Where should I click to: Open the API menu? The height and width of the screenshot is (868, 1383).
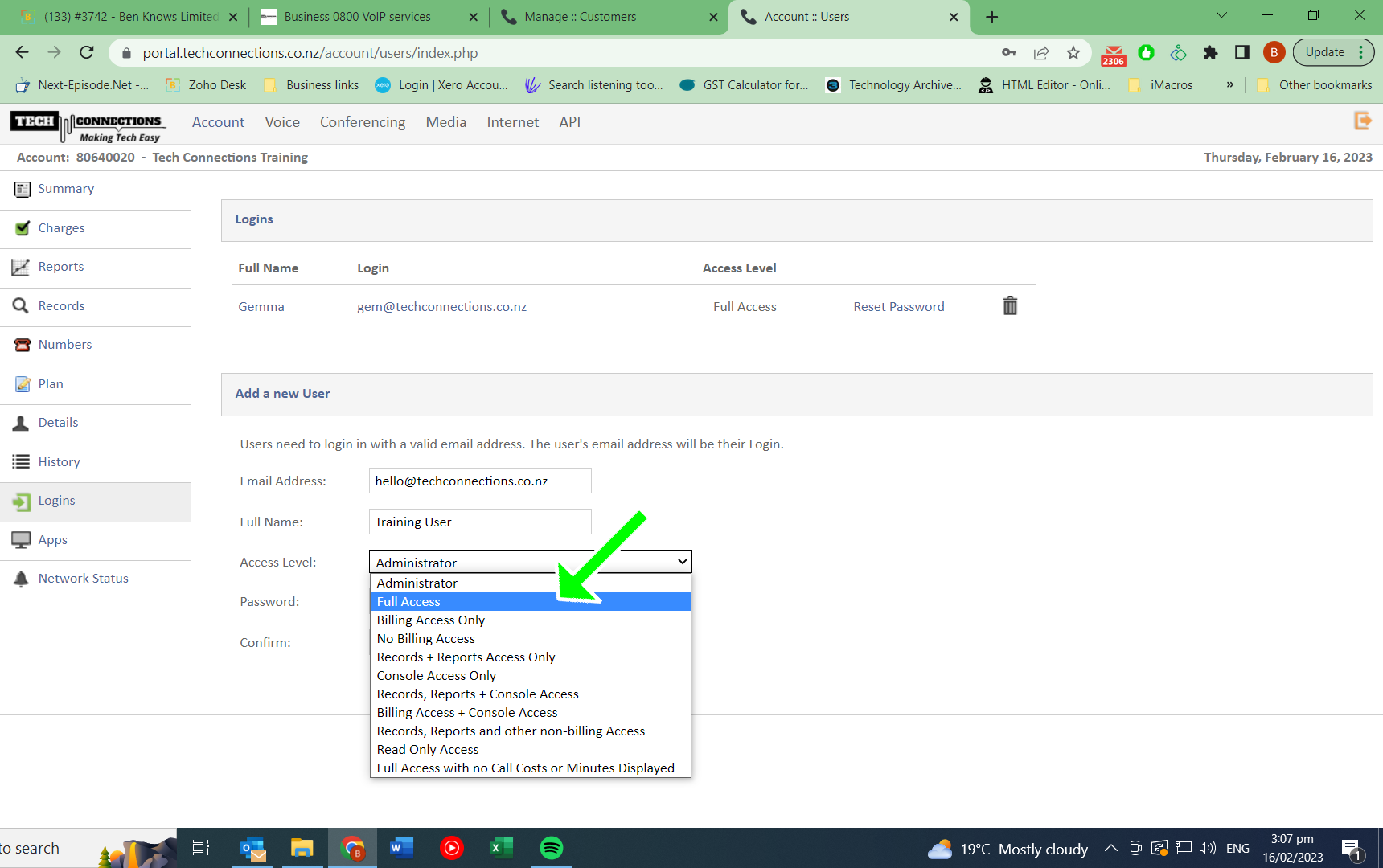tap(570, 122)
